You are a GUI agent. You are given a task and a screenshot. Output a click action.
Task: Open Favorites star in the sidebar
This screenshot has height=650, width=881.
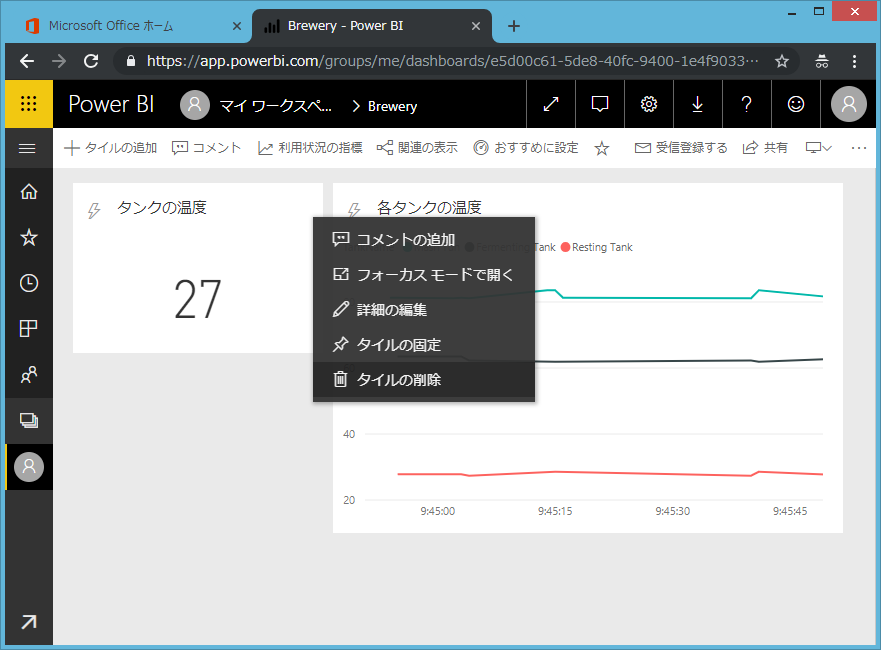pos(29,237)
